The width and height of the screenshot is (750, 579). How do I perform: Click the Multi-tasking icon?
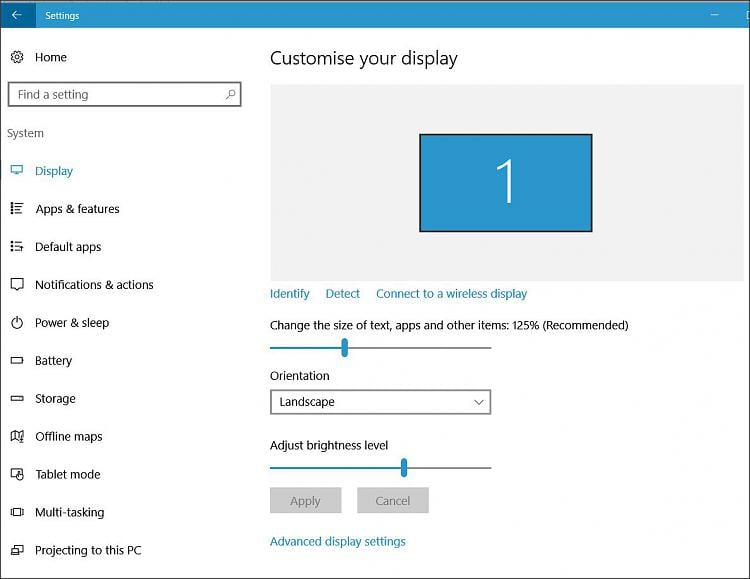[17, 512]
